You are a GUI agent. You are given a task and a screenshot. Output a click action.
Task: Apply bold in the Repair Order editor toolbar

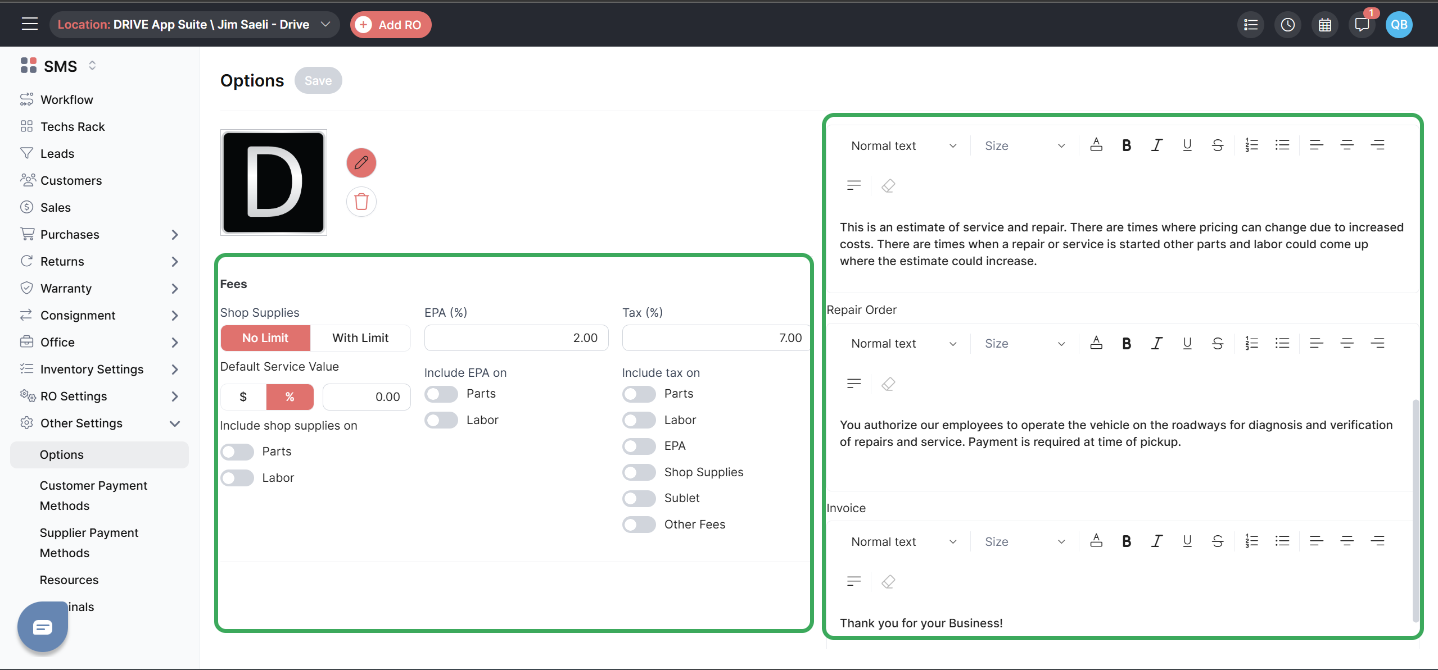[x=1126, y=343]
